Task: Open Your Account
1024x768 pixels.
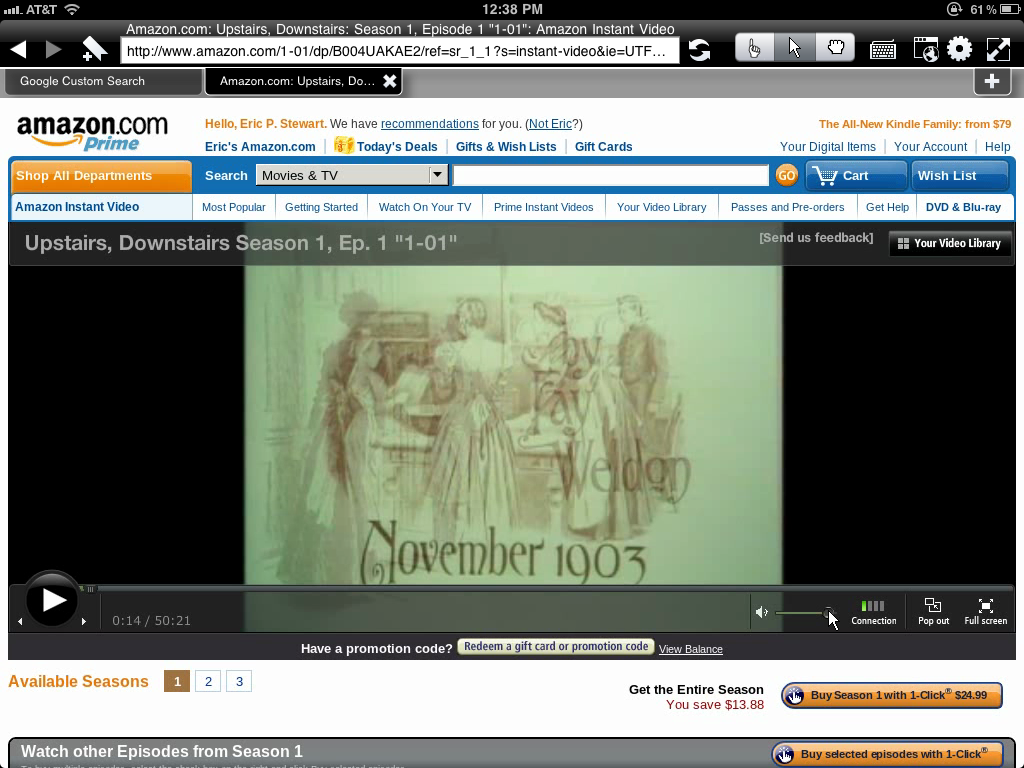Action: click(x=930, y=147)
